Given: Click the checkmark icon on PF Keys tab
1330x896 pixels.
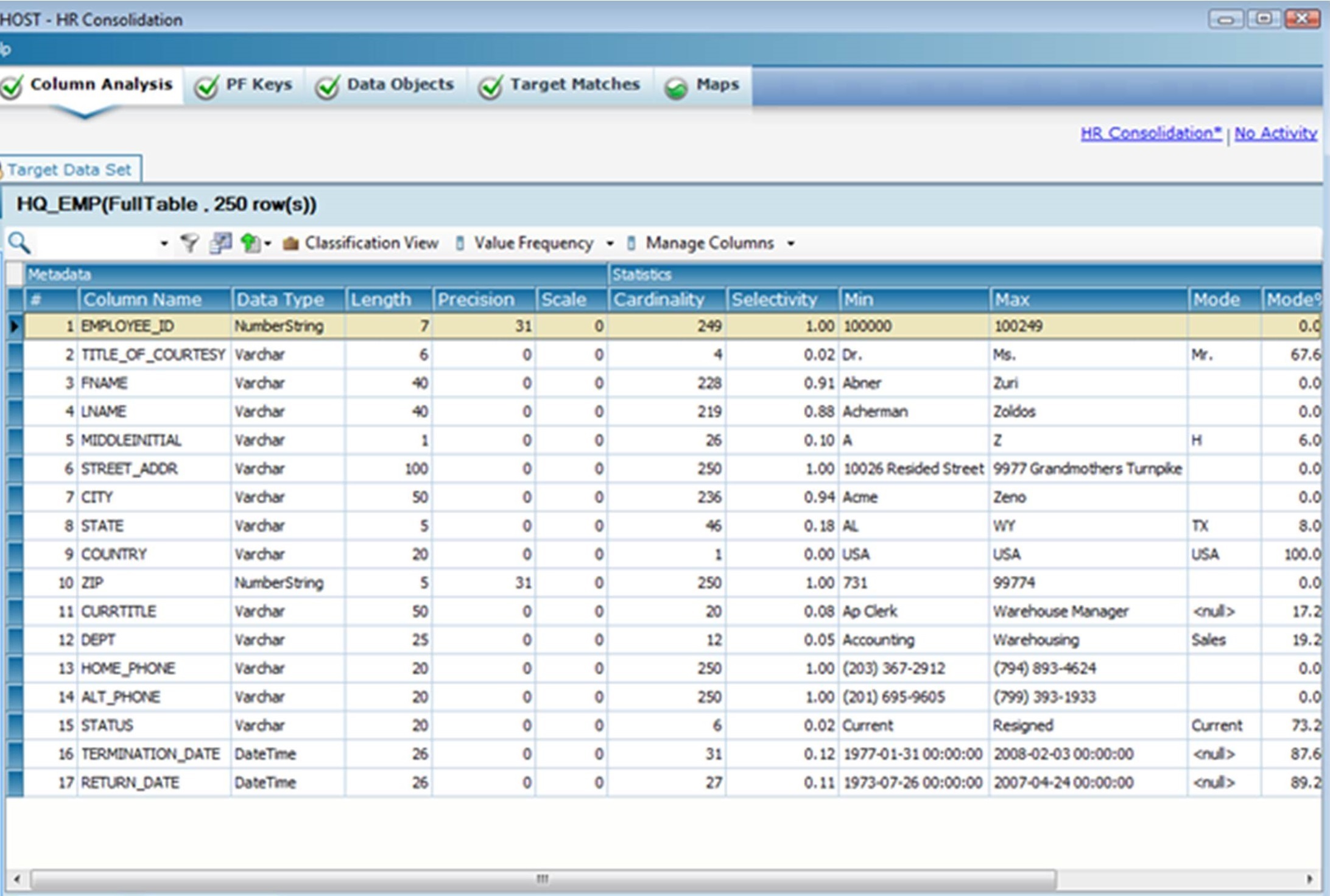Looking at the screenshot, I should coord(207,87).
